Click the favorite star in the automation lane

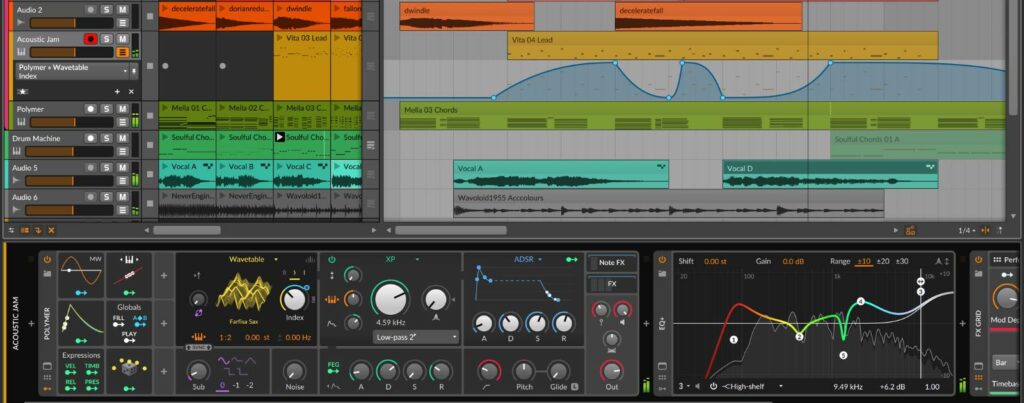click(23, 92)
